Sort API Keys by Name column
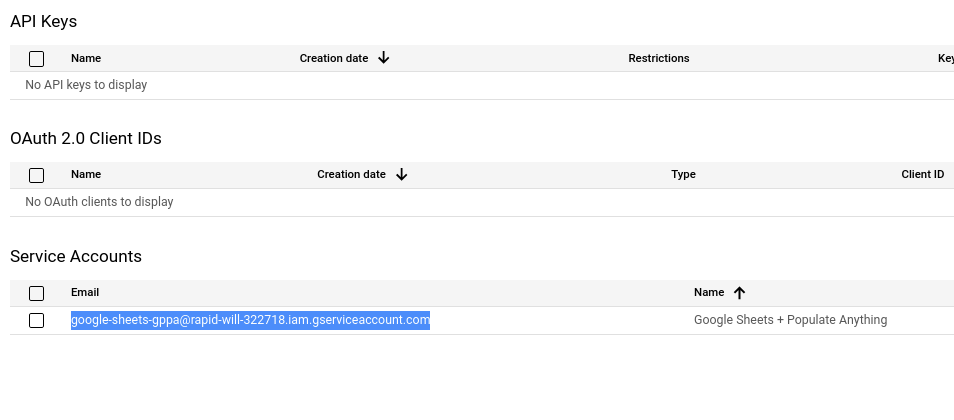Viewport: 954px width, 420px height. tap(86, 58)
